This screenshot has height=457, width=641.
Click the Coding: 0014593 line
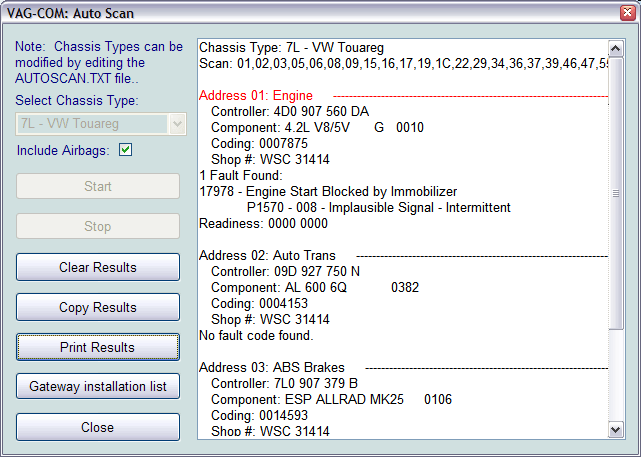pos(259,415)
